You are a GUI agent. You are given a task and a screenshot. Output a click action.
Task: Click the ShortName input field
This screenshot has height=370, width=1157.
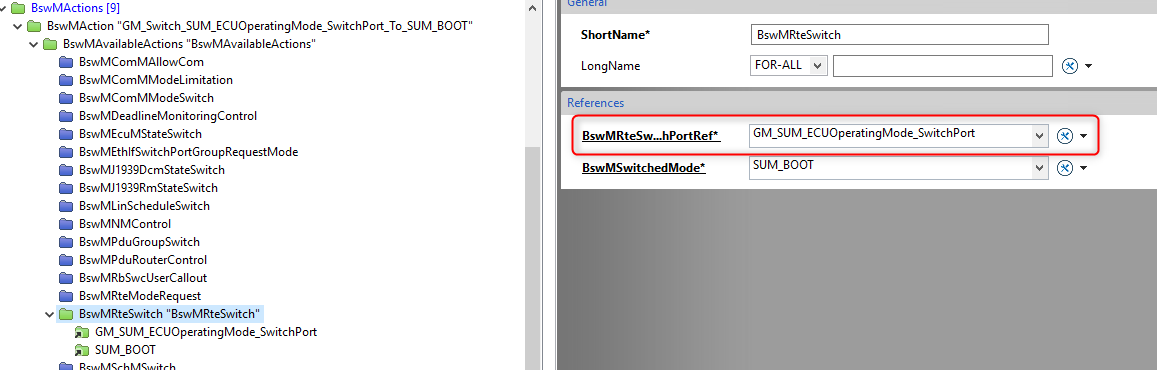(898, 34)
